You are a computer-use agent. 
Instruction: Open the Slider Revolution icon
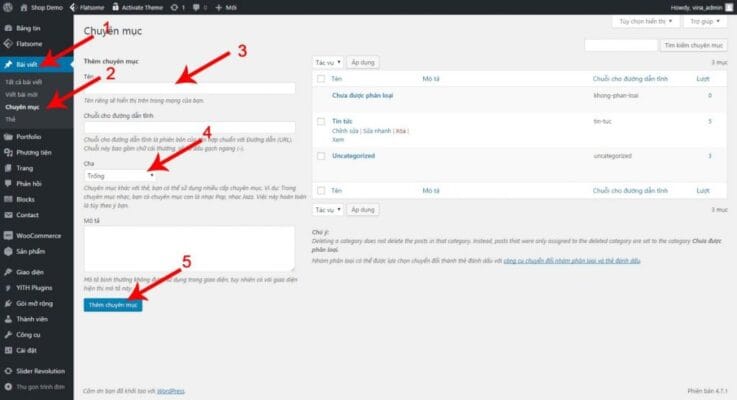(8, 371)
